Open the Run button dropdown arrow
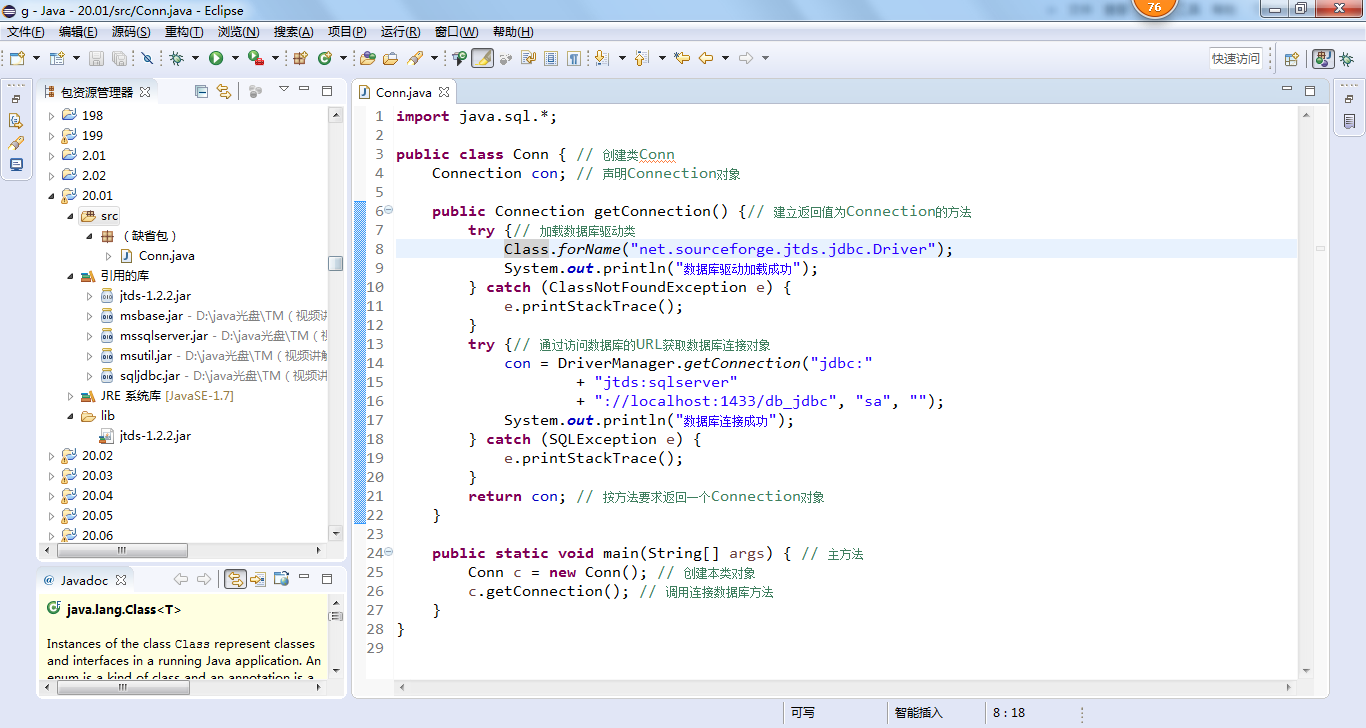The height and width of the screenshot is (728, 1366). click(234, 58)
